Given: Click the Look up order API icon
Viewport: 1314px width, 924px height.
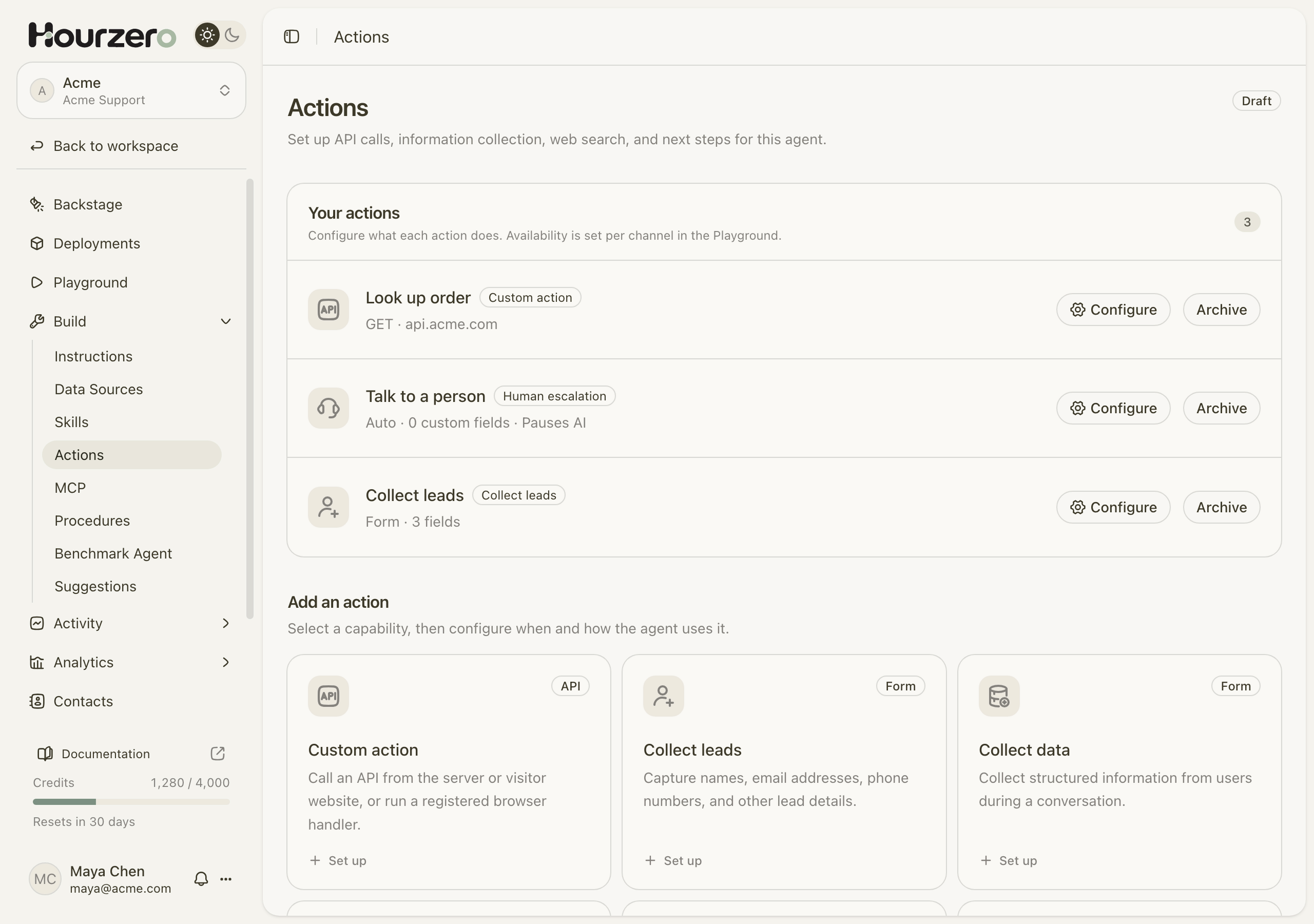Looking at the screenshot, I should [x=328, y=310].
